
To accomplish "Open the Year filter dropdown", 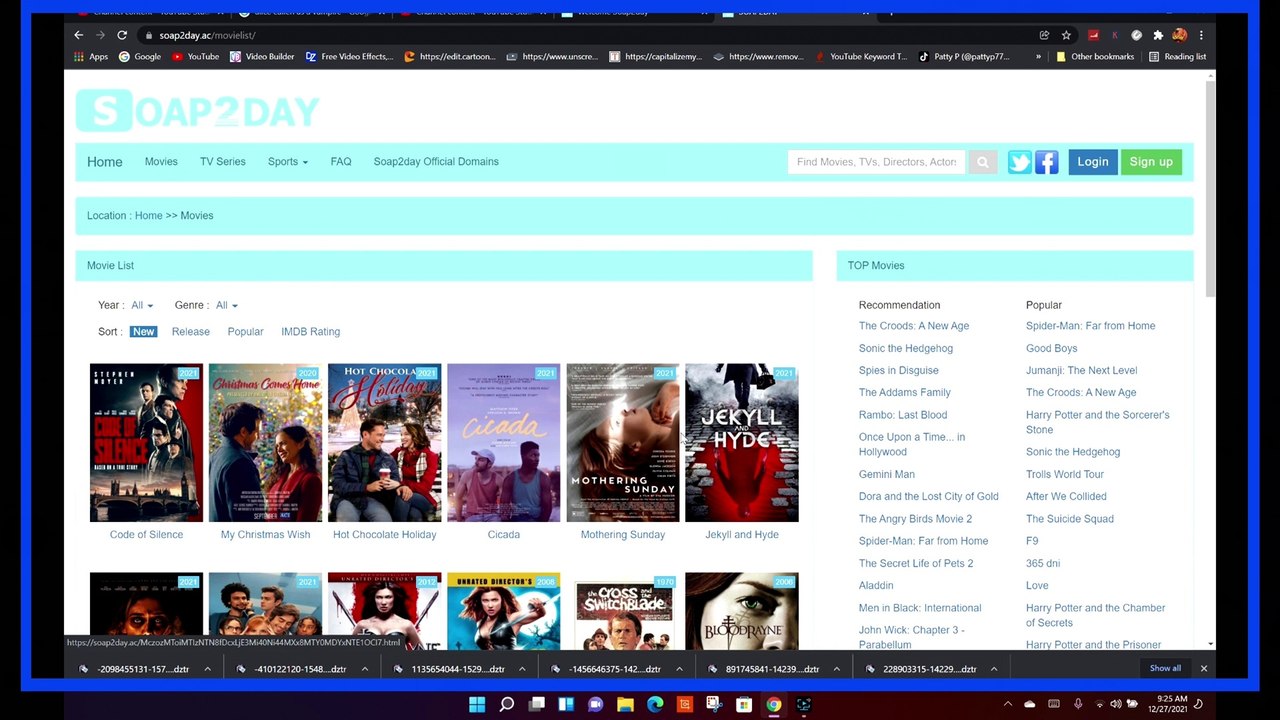I will [142, 305].
